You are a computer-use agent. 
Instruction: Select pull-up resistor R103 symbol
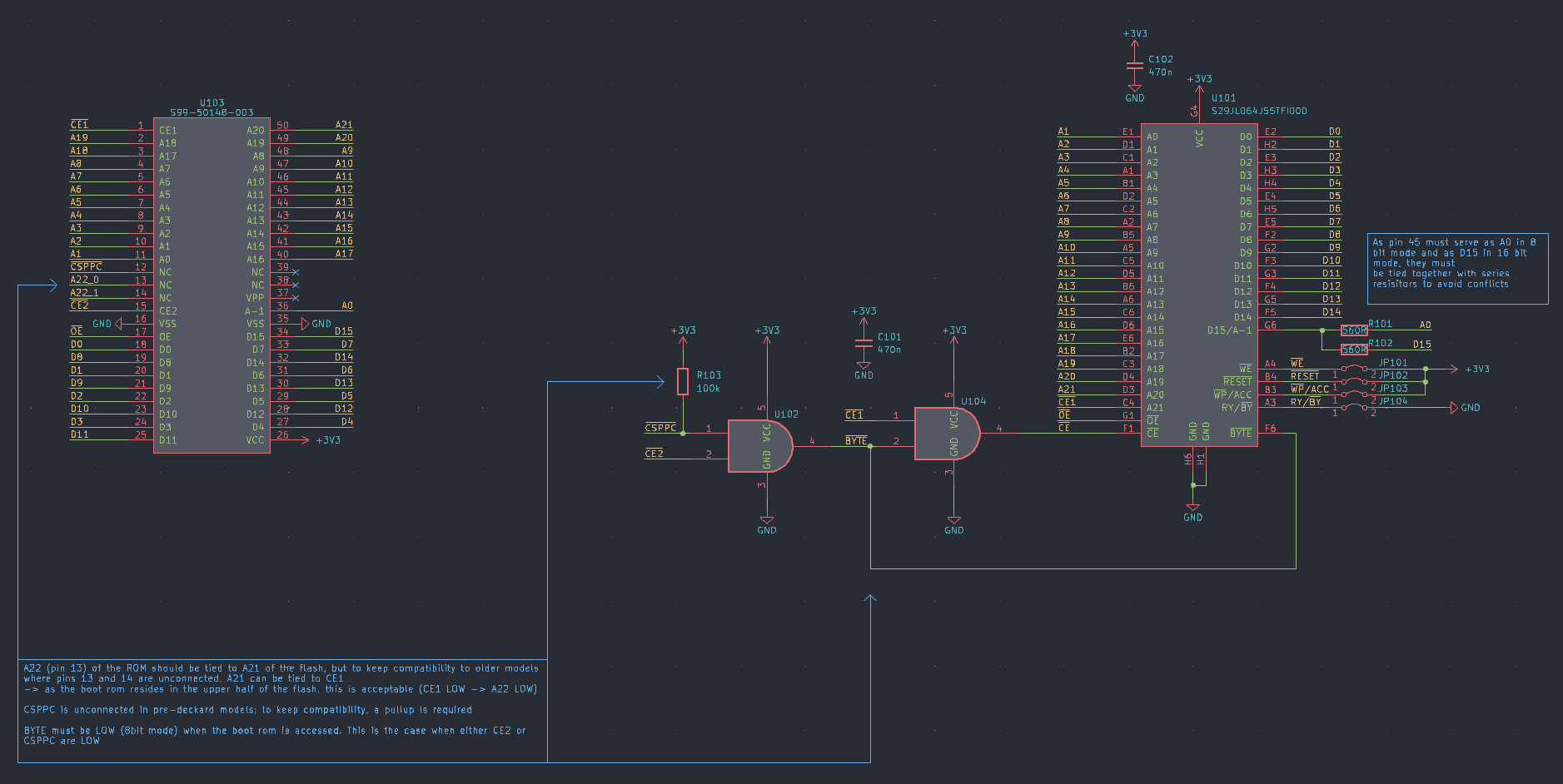pos(683,381)
